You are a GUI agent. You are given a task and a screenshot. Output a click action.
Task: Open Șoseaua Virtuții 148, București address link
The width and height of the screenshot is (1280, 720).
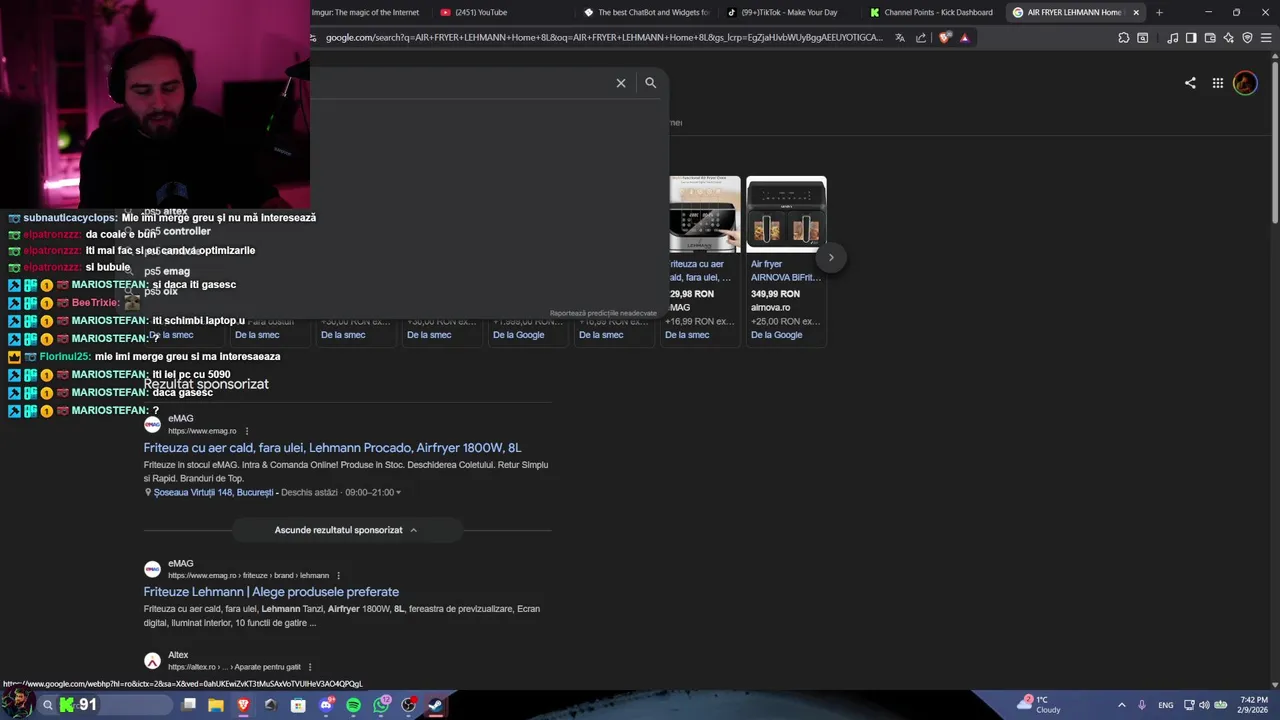(213, 492)
